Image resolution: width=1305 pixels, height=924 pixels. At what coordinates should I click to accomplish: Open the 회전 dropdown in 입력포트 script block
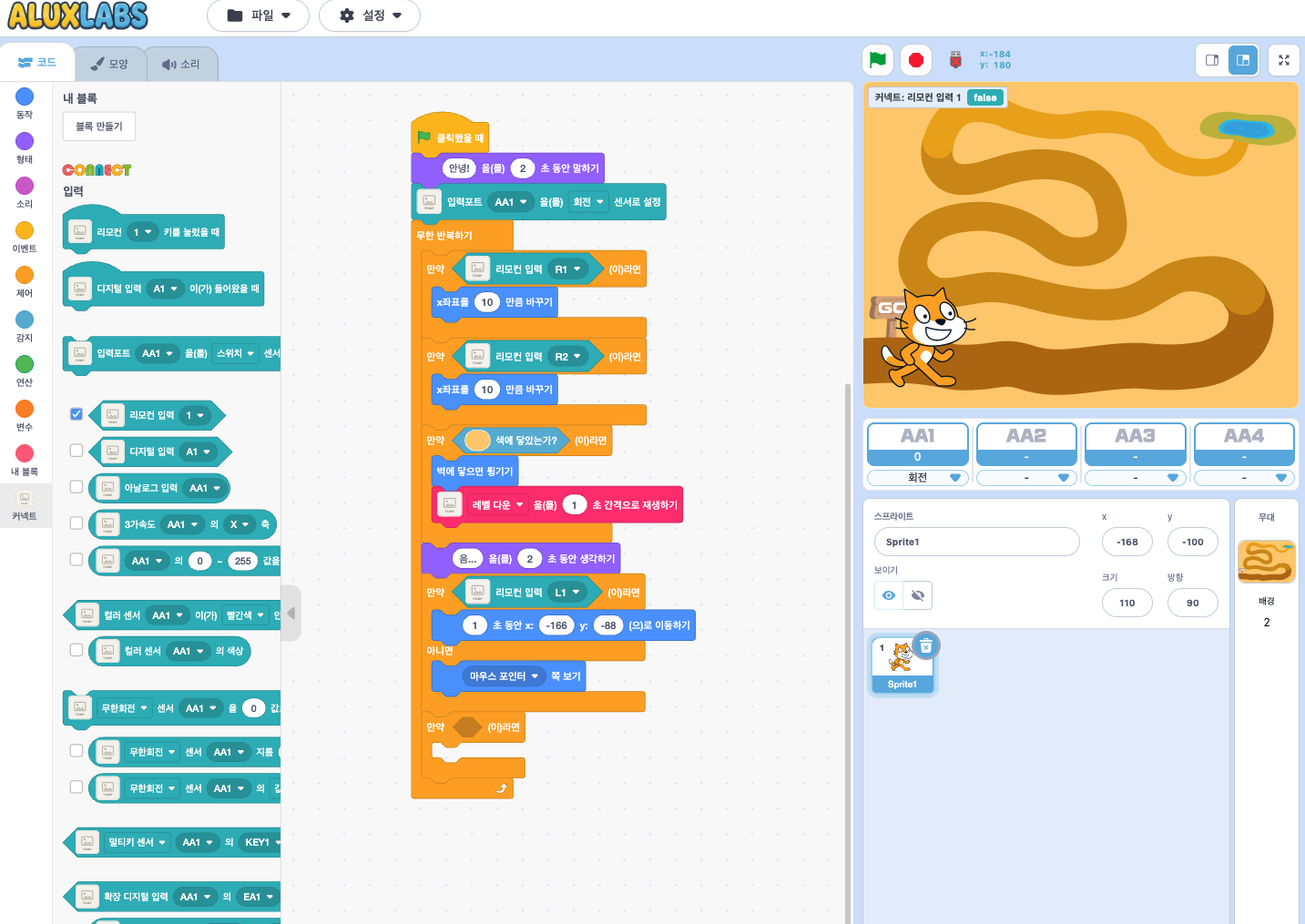[x=587, y=202]
